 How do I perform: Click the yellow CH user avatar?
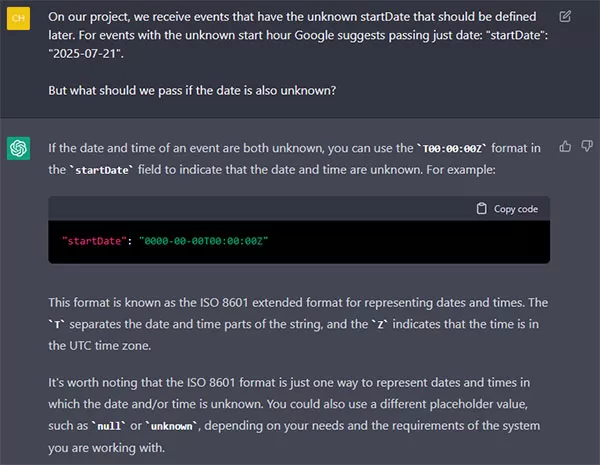[x=18, y=18]
